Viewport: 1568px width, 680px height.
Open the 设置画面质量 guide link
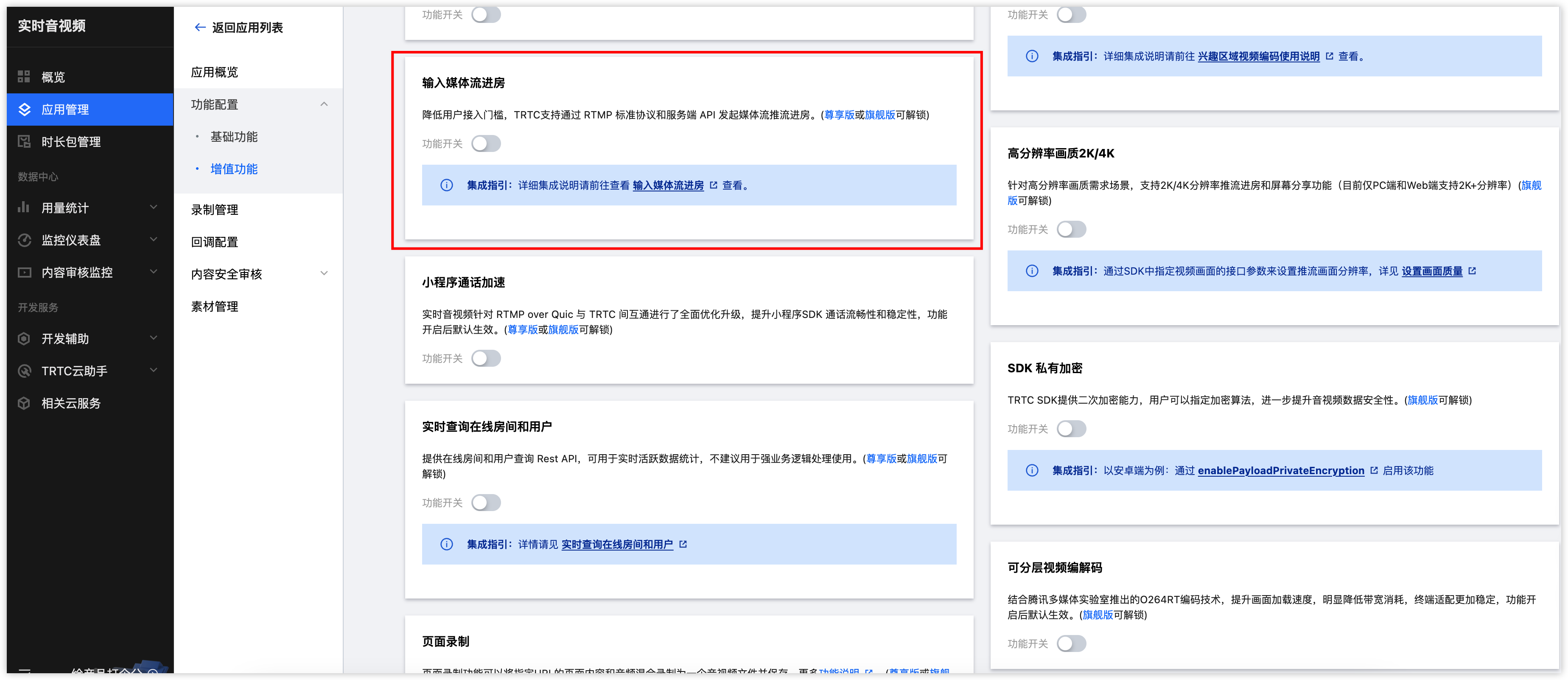[1432, 271]
